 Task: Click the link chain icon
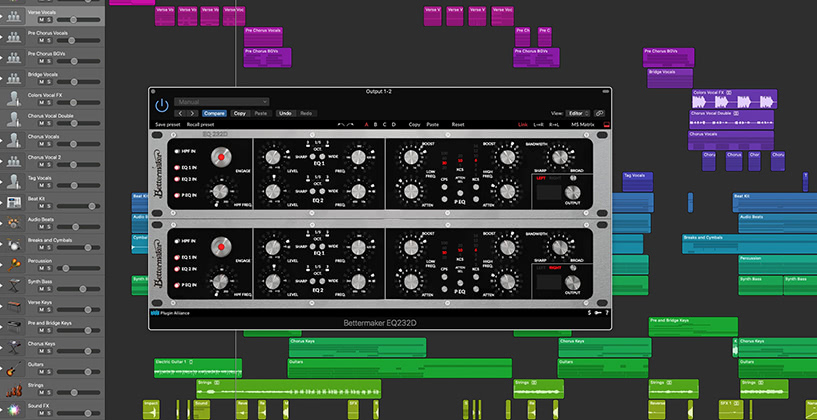point(599,113)
